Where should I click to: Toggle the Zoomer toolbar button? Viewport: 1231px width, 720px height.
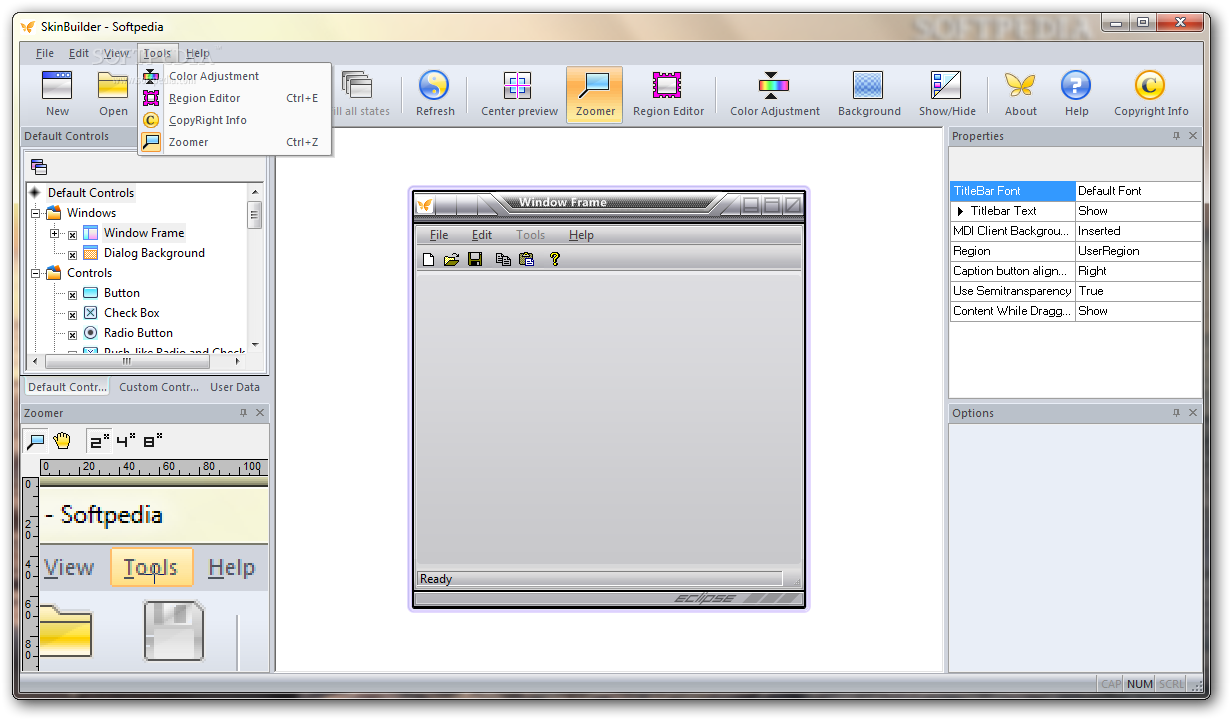point(594,95)
